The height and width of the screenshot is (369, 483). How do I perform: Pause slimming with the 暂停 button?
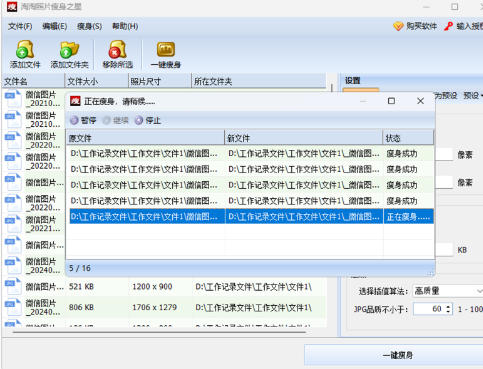coord(83,120)
